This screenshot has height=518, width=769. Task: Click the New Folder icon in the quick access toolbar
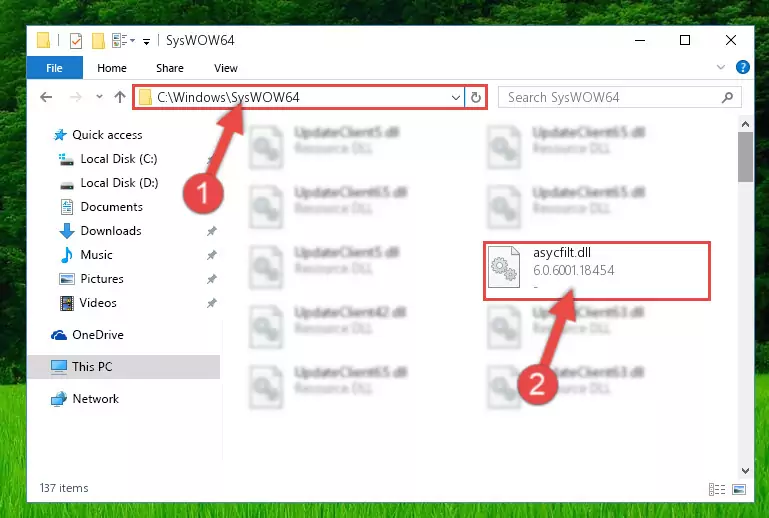(x=98, y=40)
